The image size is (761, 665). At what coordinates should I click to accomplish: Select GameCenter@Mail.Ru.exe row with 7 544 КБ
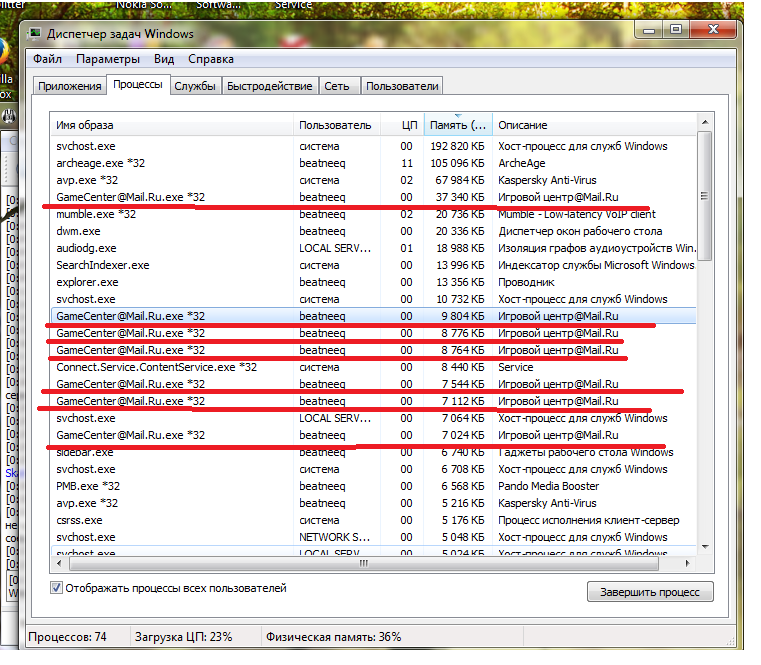(374, 384)
